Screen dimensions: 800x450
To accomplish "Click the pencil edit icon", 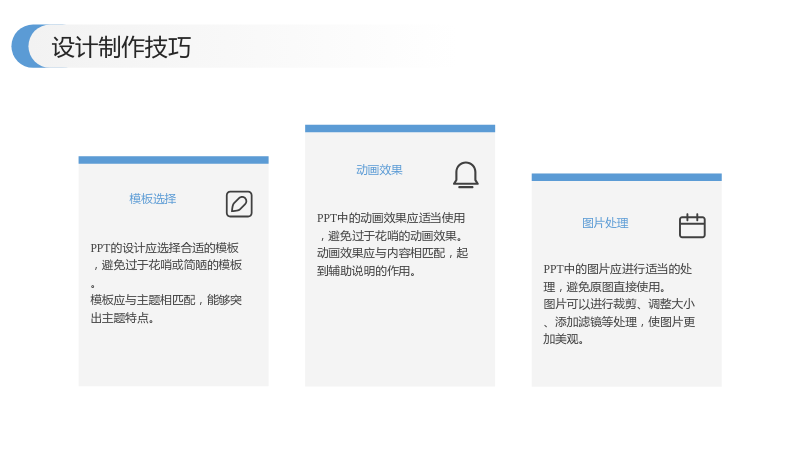I will point(239,204).
